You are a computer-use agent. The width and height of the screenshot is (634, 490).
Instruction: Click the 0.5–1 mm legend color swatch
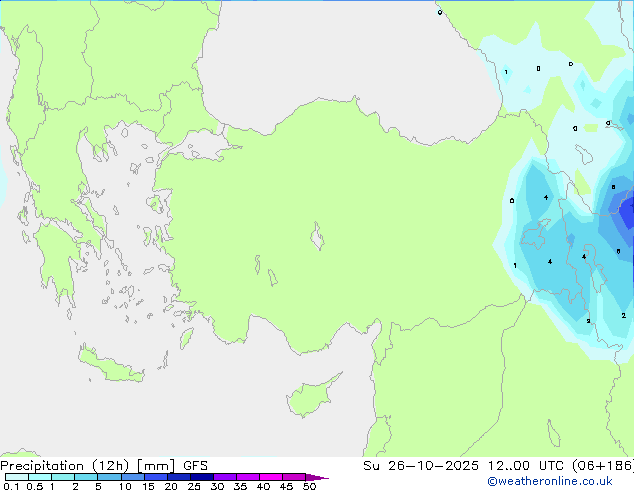(40, 477)
